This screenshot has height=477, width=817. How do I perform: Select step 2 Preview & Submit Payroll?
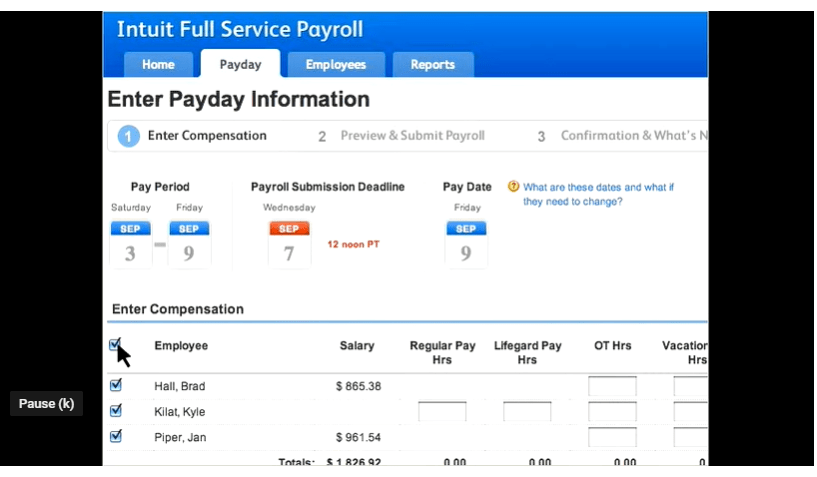402,136
